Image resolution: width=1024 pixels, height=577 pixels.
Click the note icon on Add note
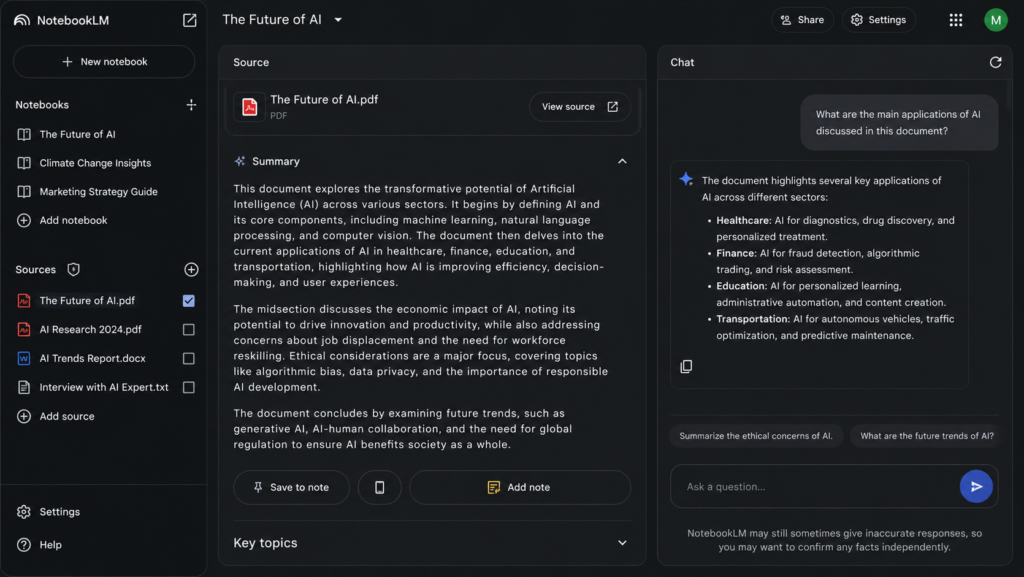[494, 487]
